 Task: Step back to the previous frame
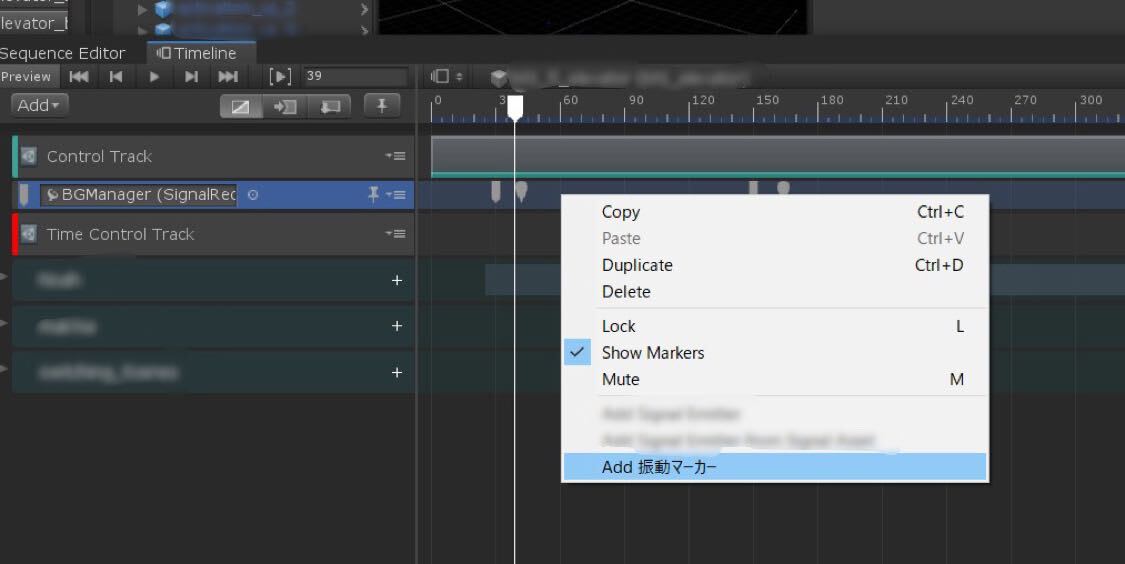pos(116,77)
